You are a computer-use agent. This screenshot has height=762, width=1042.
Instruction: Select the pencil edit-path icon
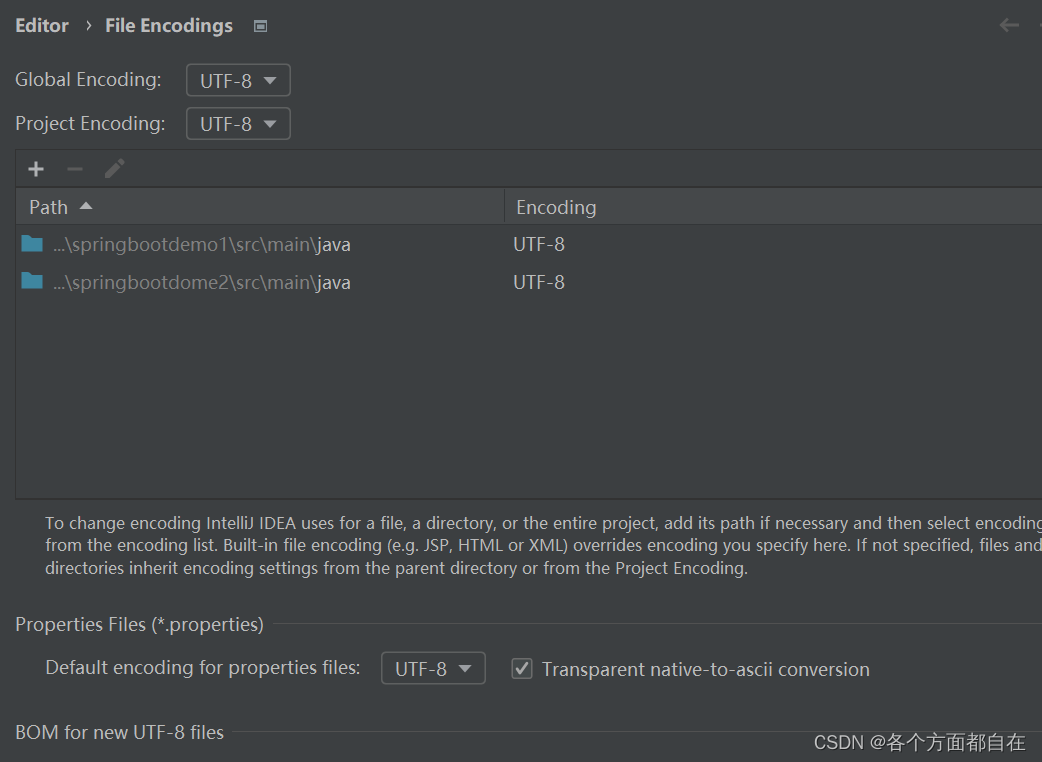[113, 168]
